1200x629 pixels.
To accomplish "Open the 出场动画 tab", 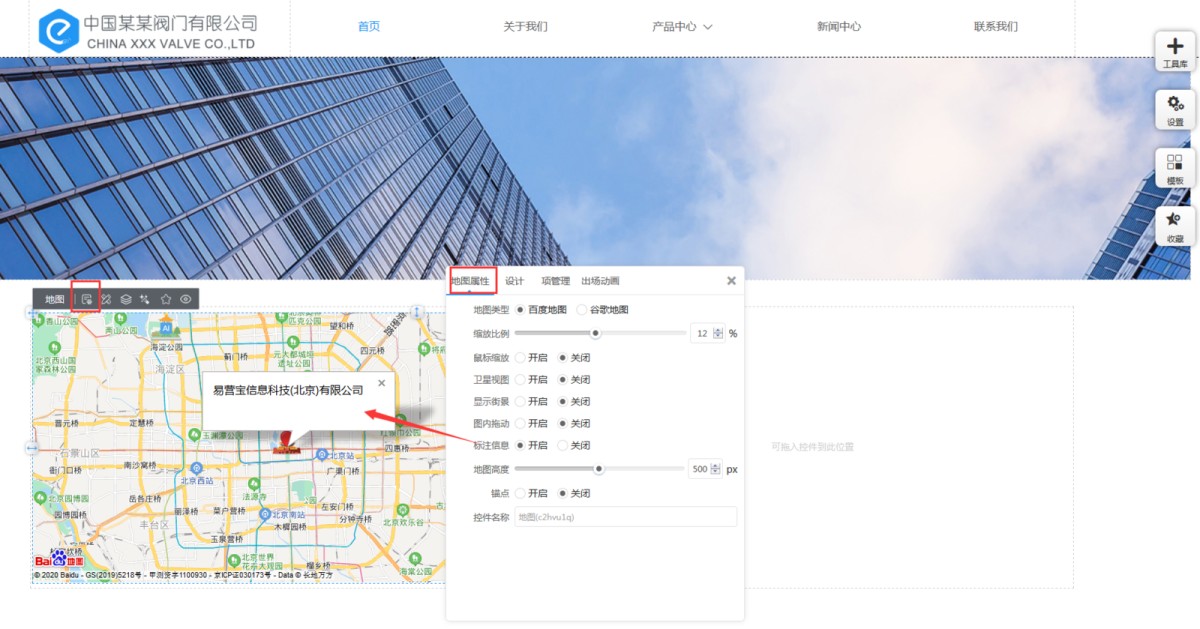I will click(600, 281).
